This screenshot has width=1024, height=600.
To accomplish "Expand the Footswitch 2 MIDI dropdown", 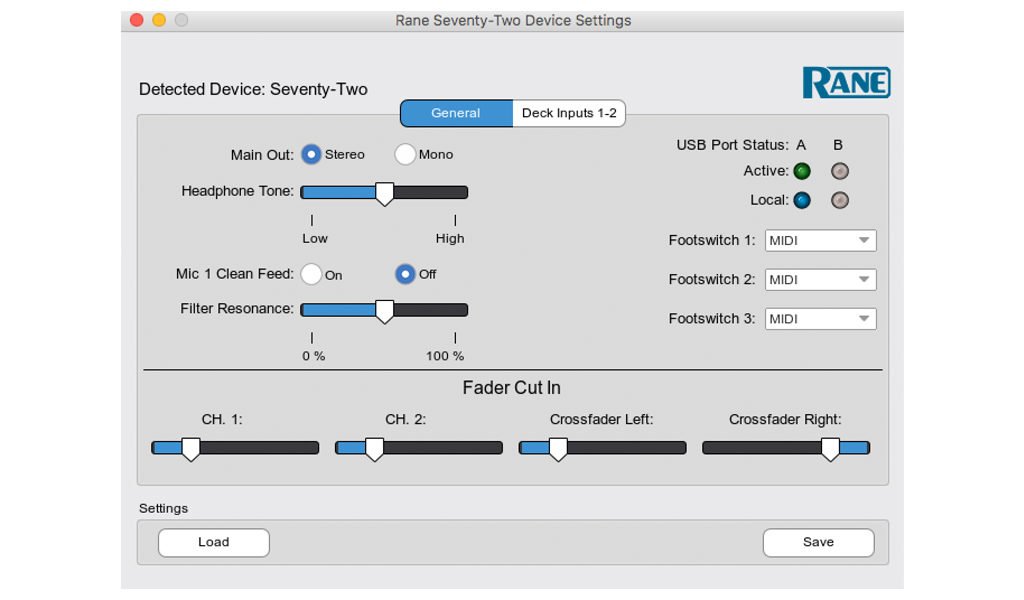I will pos(820,280).
